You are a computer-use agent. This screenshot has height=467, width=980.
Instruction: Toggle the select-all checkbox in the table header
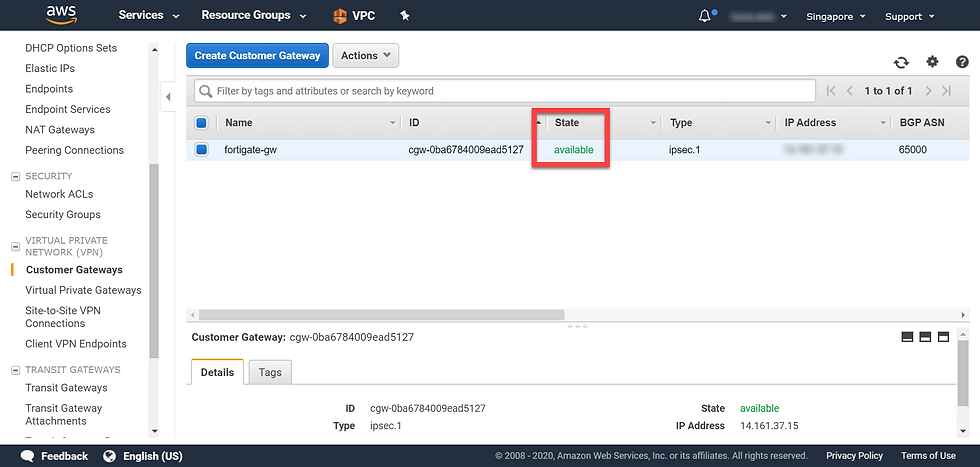coord(201,123)
